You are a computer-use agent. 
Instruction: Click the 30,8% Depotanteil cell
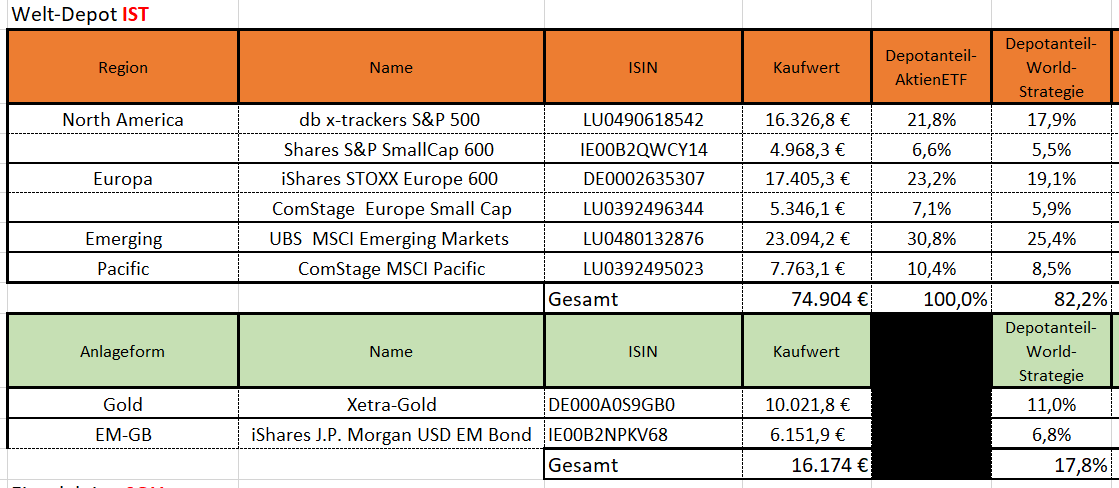point(931,239)
